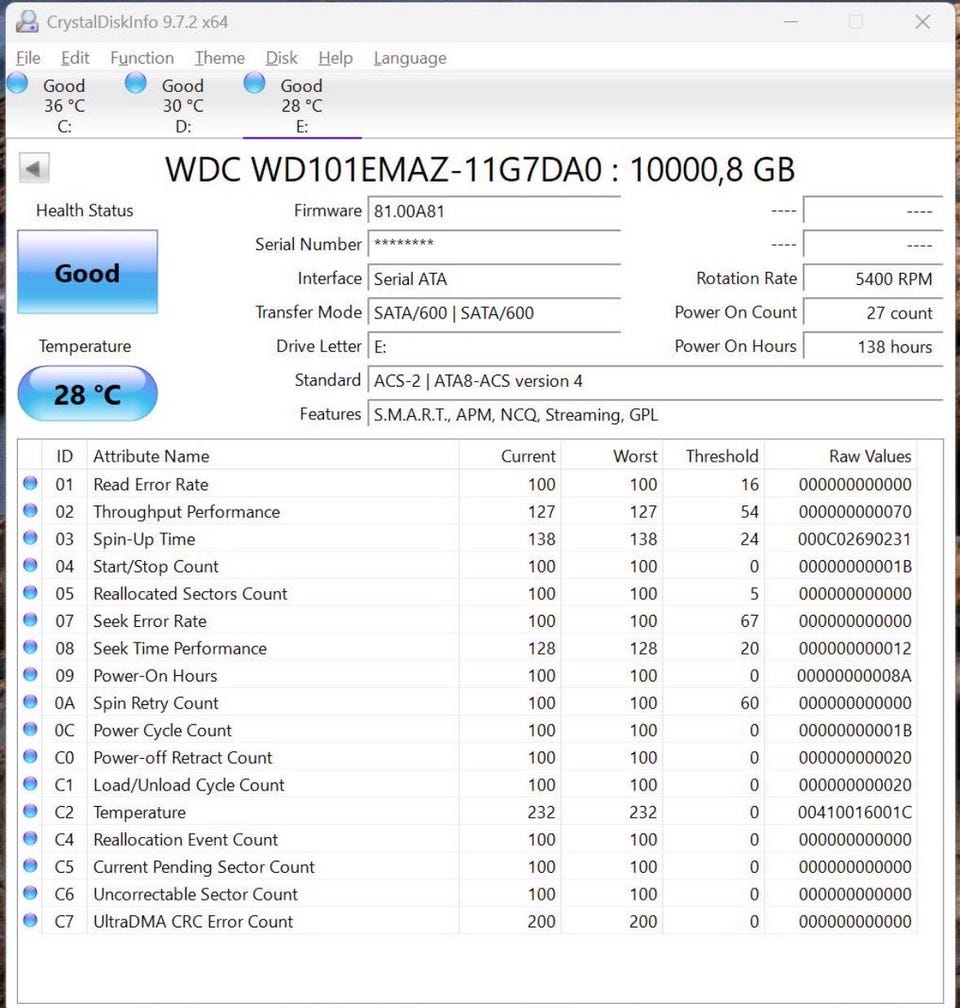Click the masked Serial Number field

pyautogui.click(x=494, y=245)
